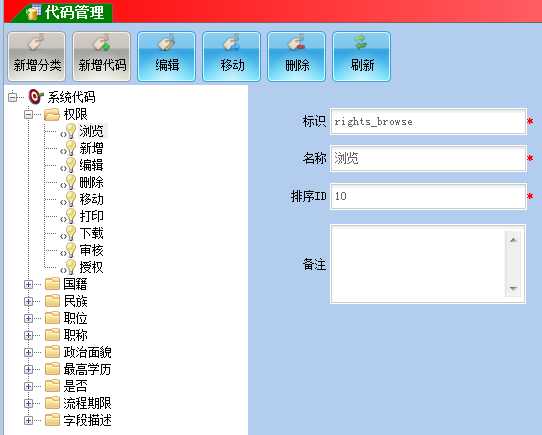This screenshot has height=435, width=542.
Task: Click the bulb icon beside 编辑 tree node
Action: pos(71,165)
